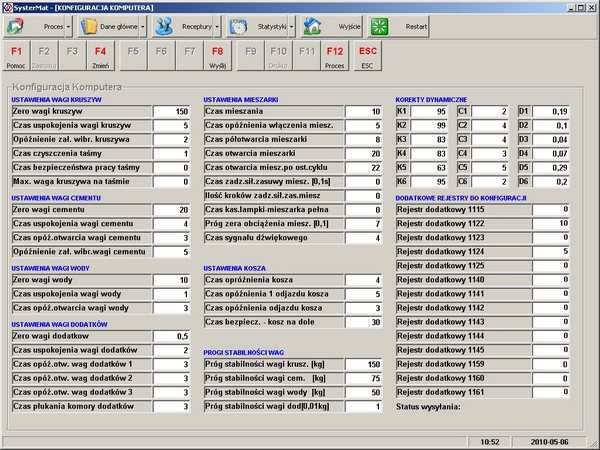Viewport: 600px width, 450px height.
Task: Click the Próg zera obciążenia miesz. value
Action: tap(363, 224)
